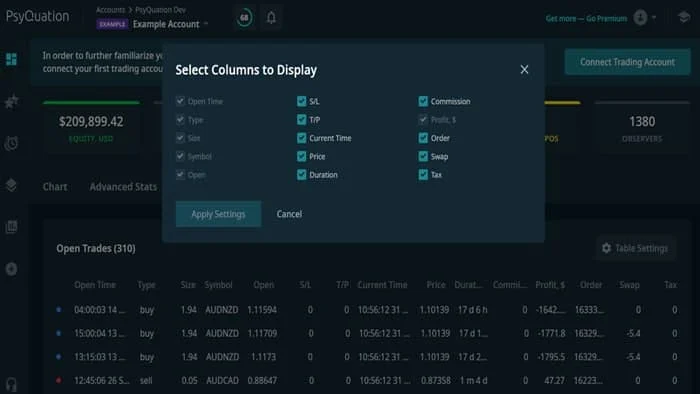Go to Accounts breadcrumb link
700x394 pixels.
(110, 10)
